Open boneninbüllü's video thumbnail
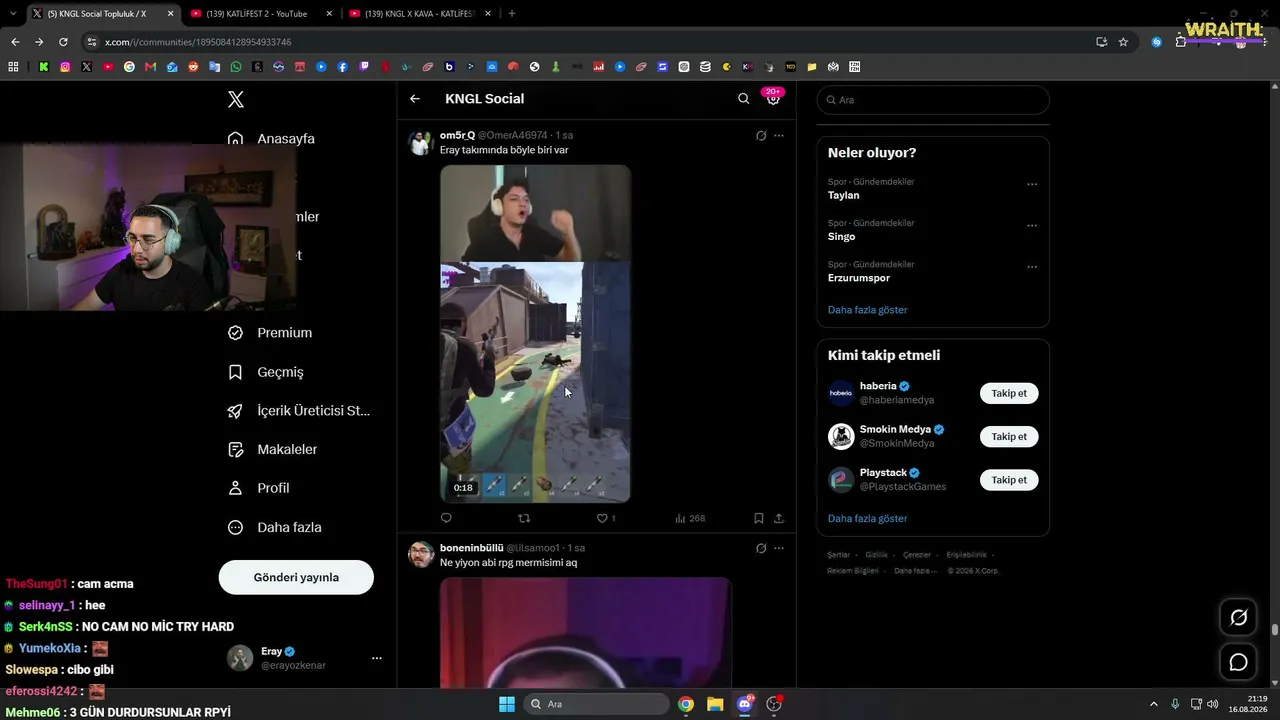This screenshot has width=1280, height=720. (x=585, y=633)
